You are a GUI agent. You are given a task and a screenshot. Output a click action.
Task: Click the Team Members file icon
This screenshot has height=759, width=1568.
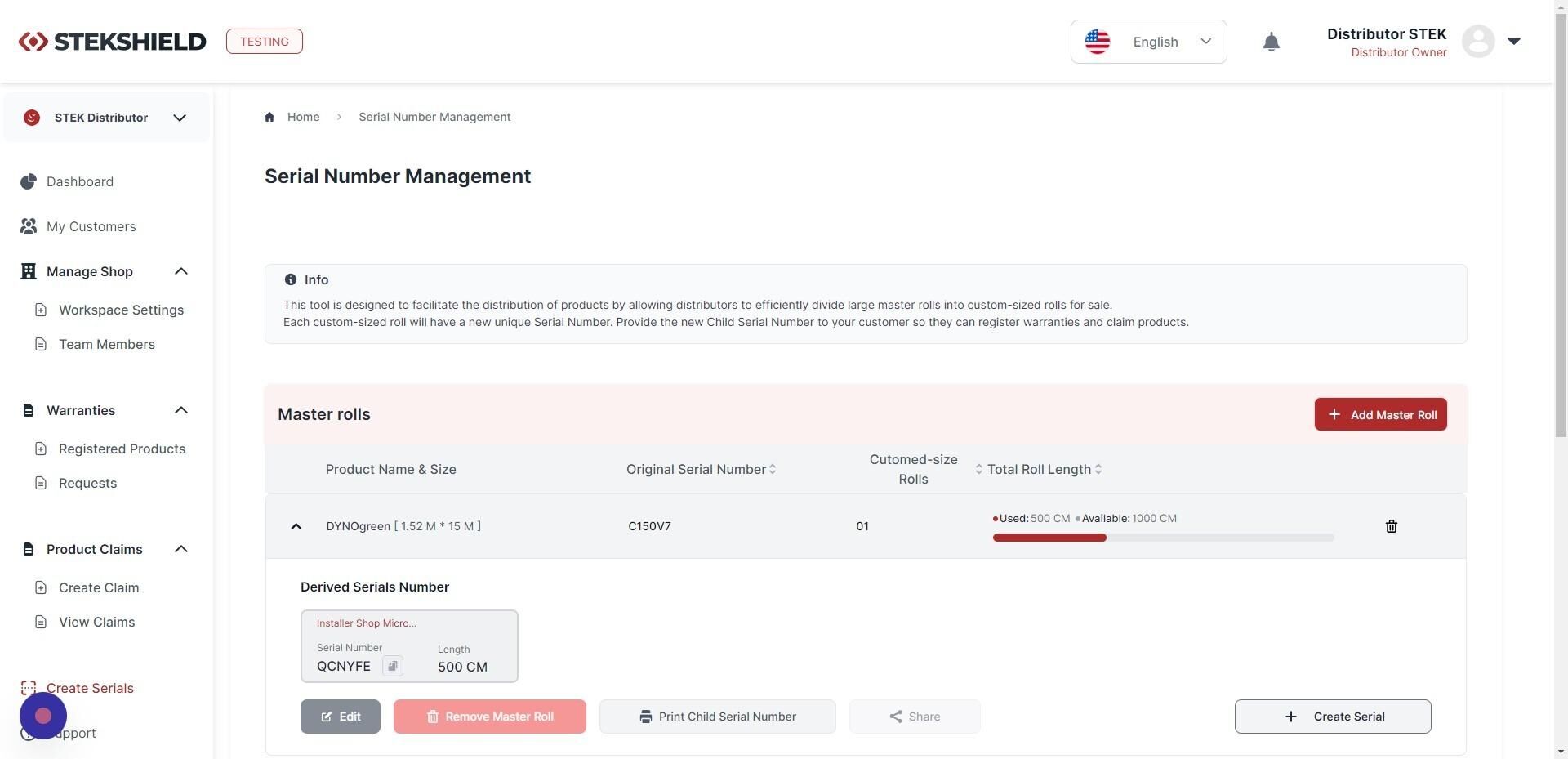tap(41, 344)
